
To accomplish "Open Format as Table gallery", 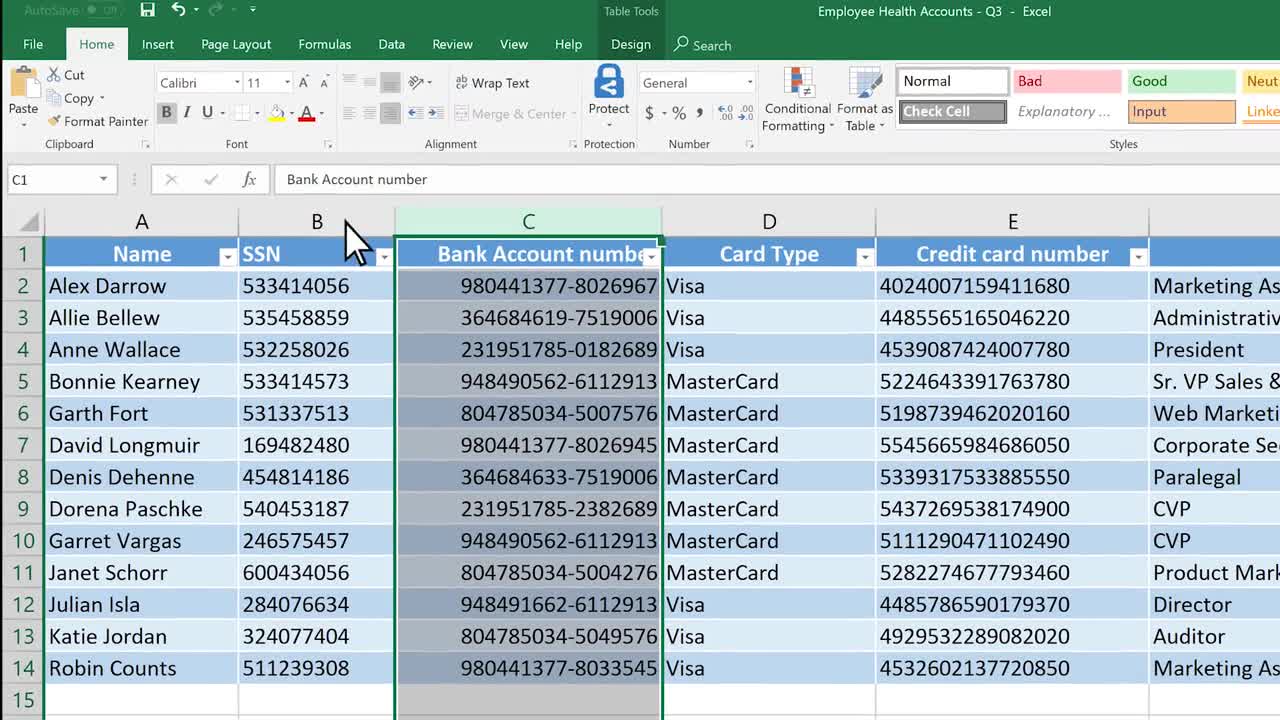I will point(865,100).
